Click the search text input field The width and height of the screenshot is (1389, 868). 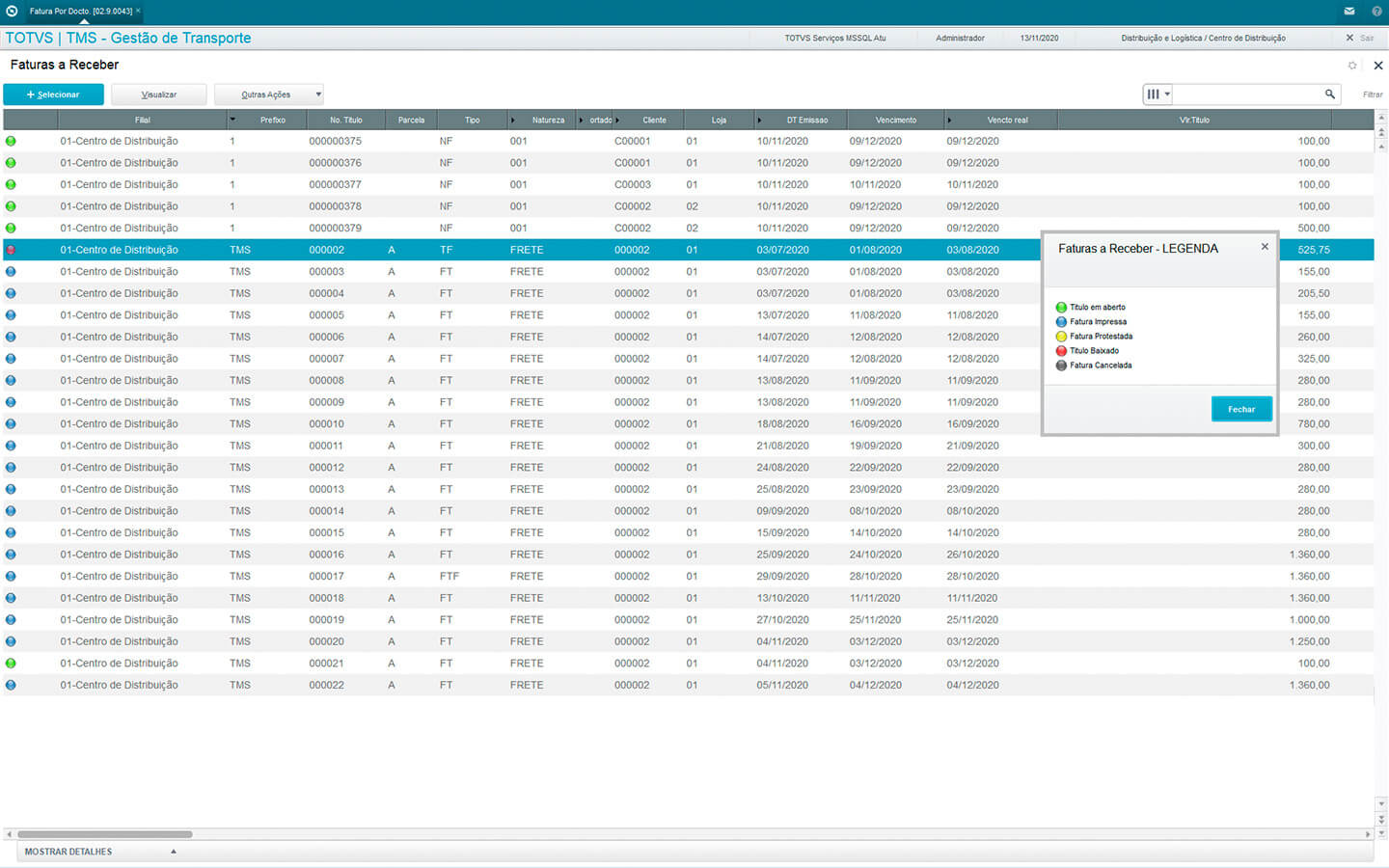1246,95
